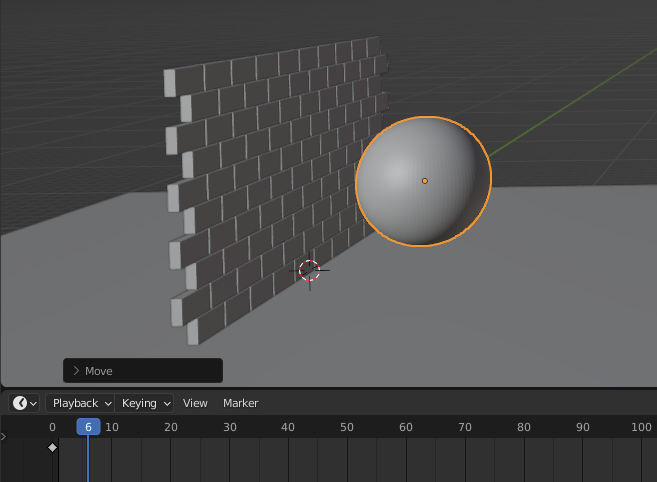The height and width of the screenshot is (482, 657).
Task: Click the 3D cursor in viewport
Action: (310, 270)
